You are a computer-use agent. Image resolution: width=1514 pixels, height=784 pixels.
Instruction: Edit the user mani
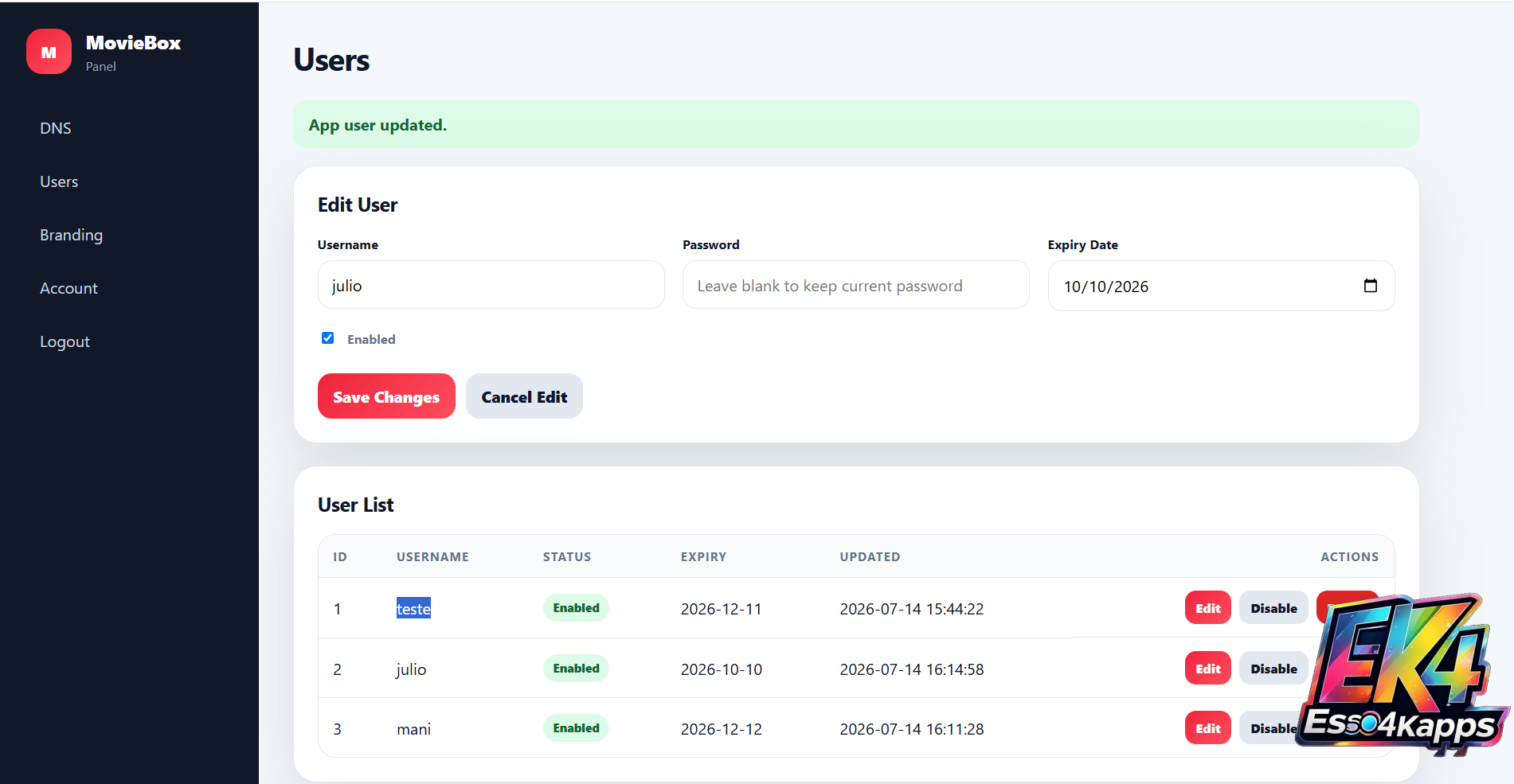click(1207, 728)
